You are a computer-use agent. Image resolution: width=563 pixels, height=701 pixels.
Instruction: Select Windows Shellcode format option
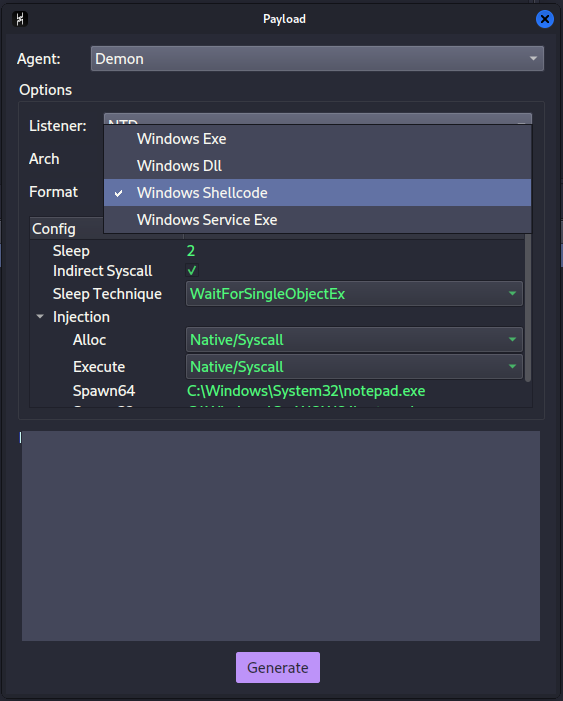pos(317,193)
